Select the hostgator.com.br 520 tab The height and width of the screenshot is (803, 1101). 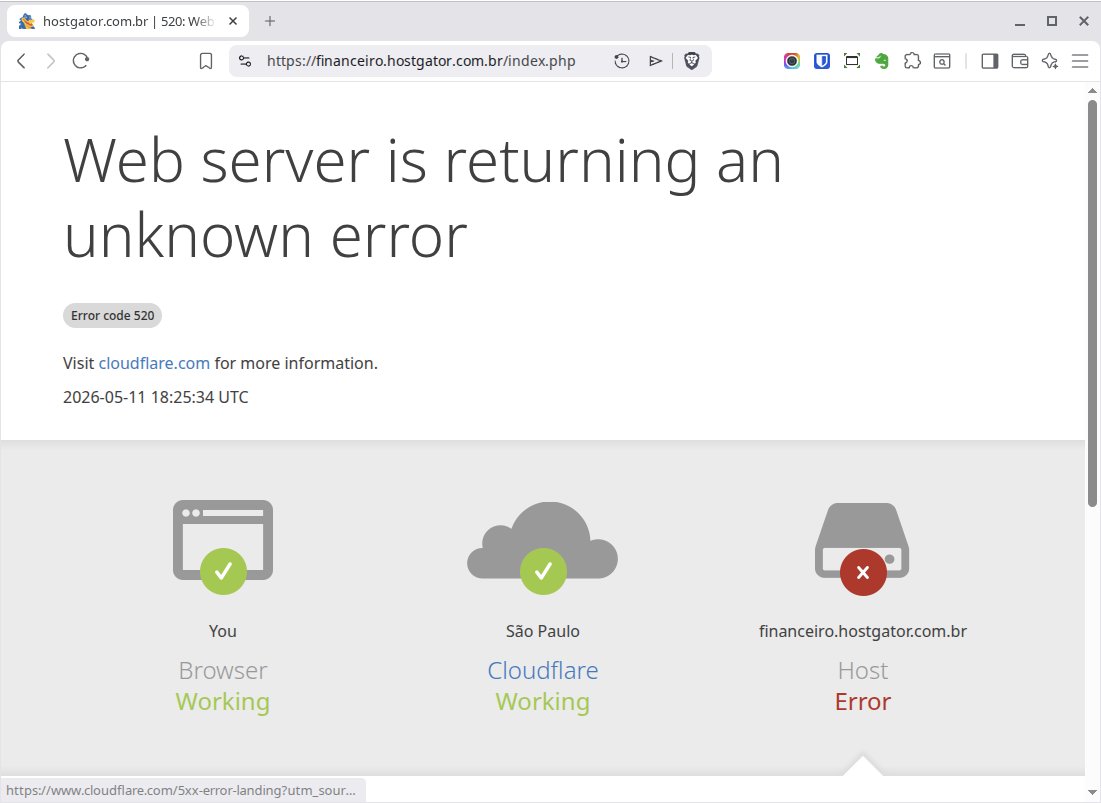128,21
